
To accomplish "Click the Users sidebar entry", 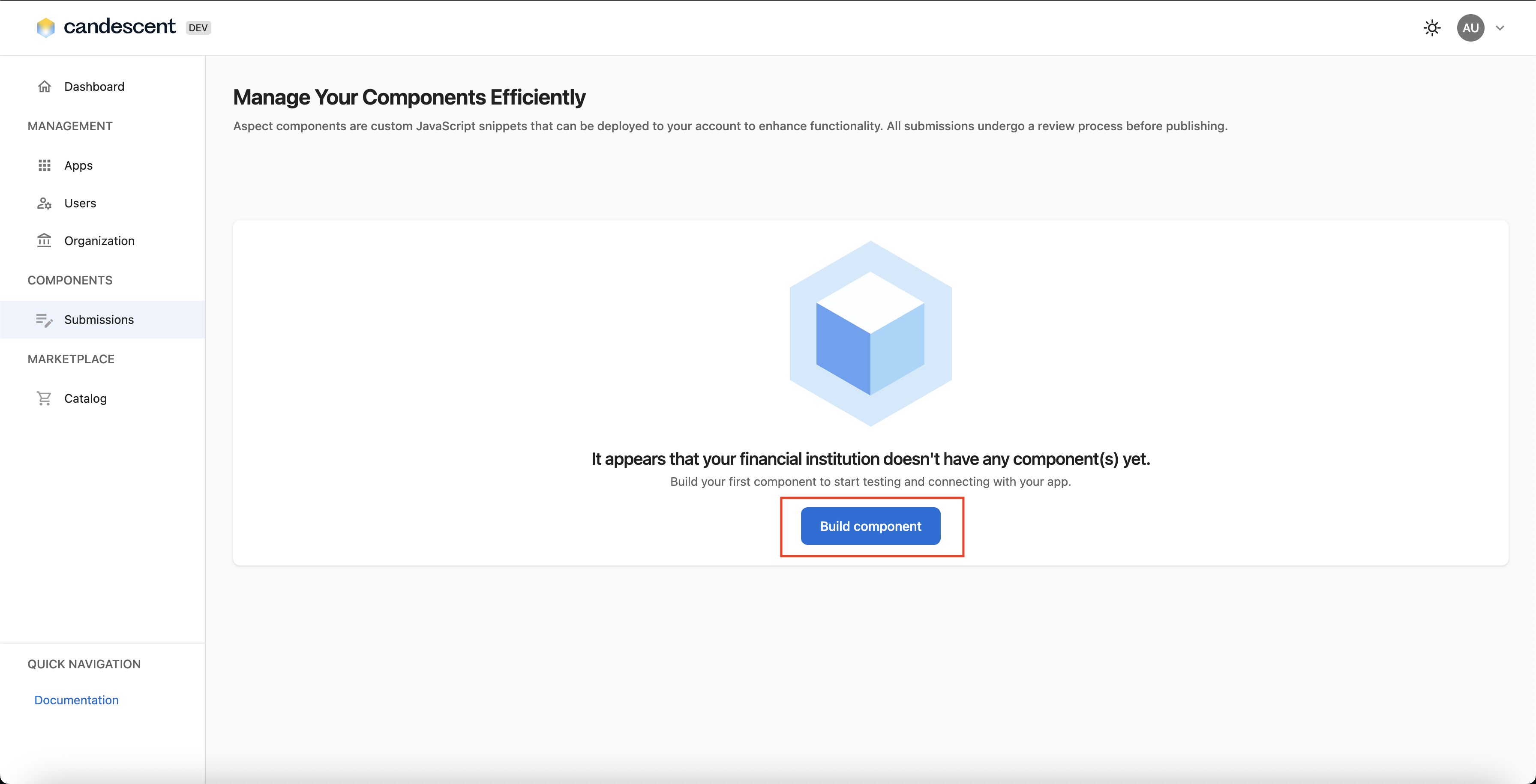I will (80, 203).
